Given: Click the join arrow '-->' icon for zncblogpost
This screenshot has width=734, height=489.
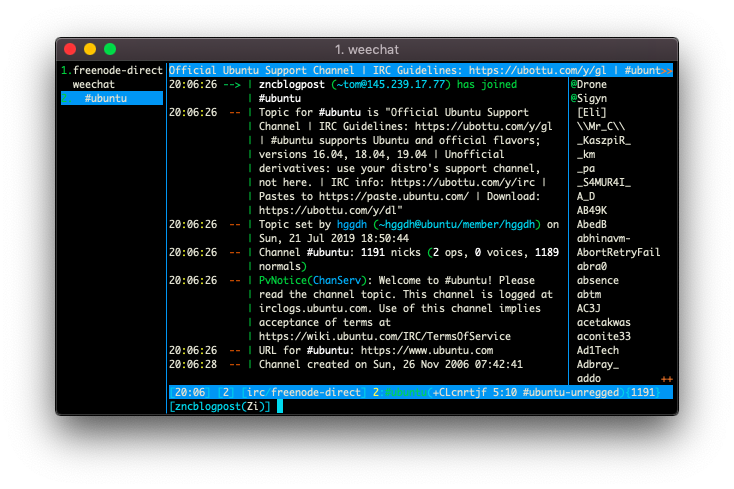Looking at the screenshot, I should coord(232,84).
